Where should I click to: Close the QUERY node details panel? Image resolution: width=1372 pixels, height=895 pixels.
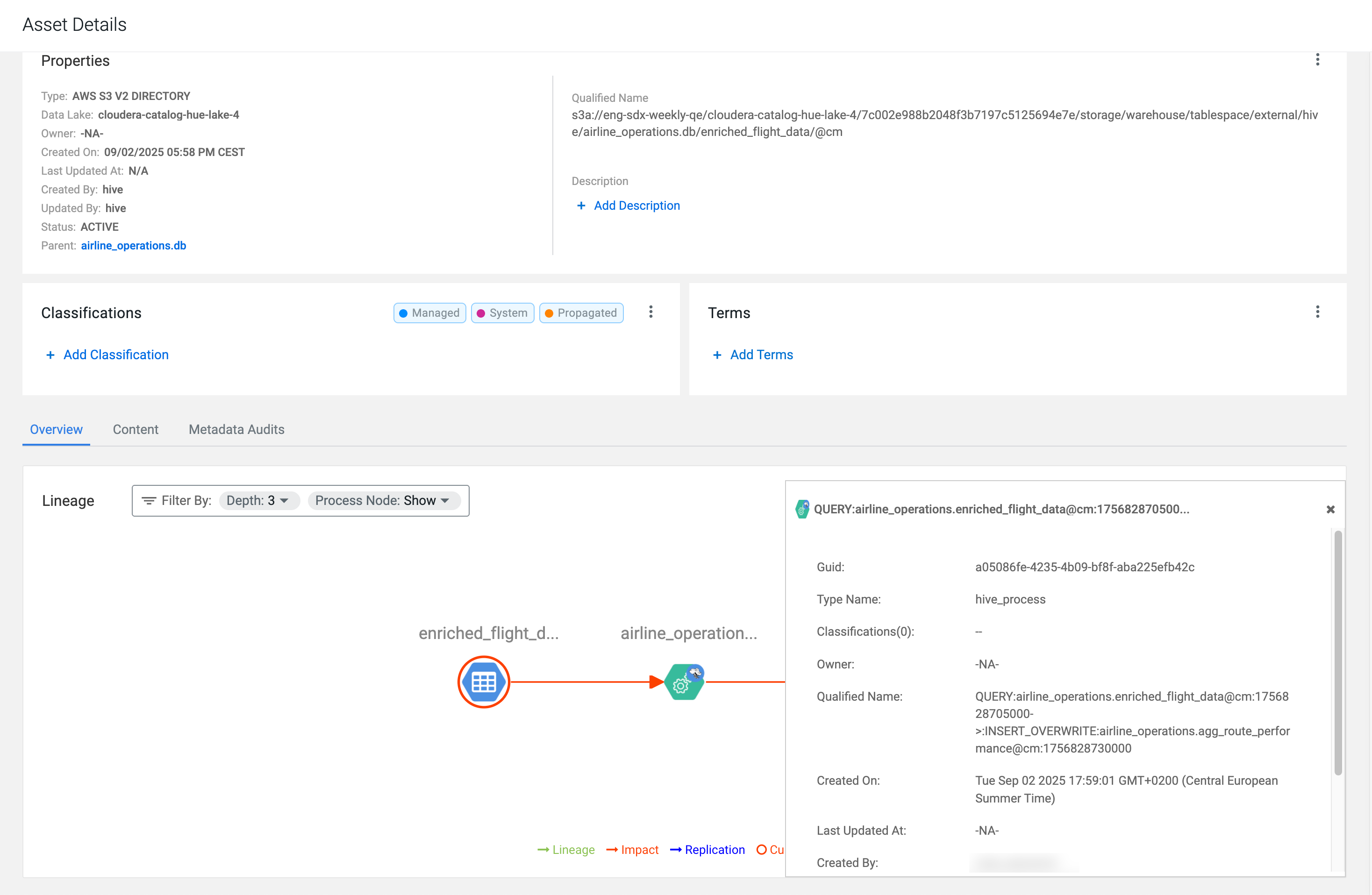(1330, 510)
